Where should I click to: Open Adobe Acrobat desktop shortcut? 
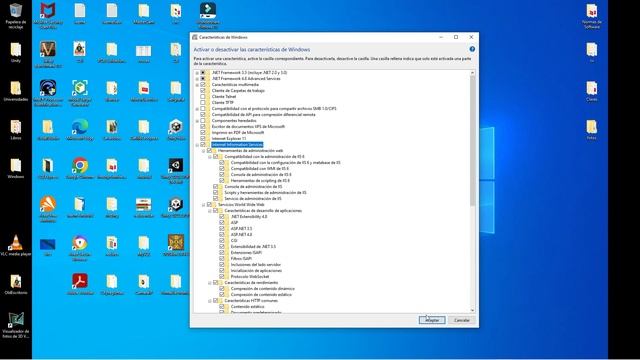pyautogui.click(x=80, y=284)
